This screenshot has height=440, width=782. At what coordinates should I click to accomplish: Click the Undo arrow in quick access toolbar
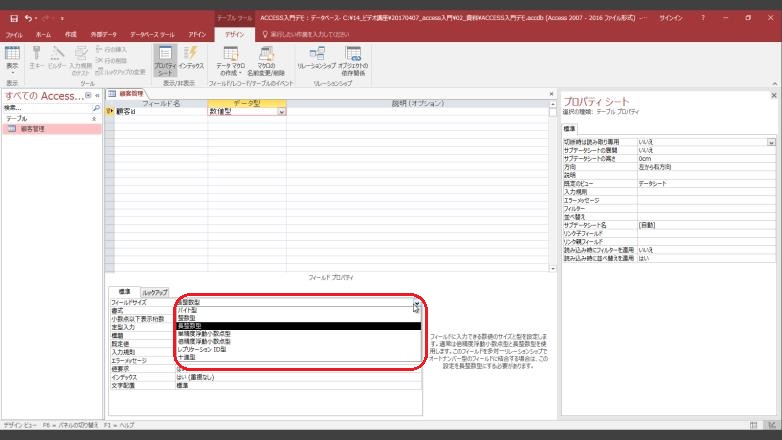(x=28, y=18)
